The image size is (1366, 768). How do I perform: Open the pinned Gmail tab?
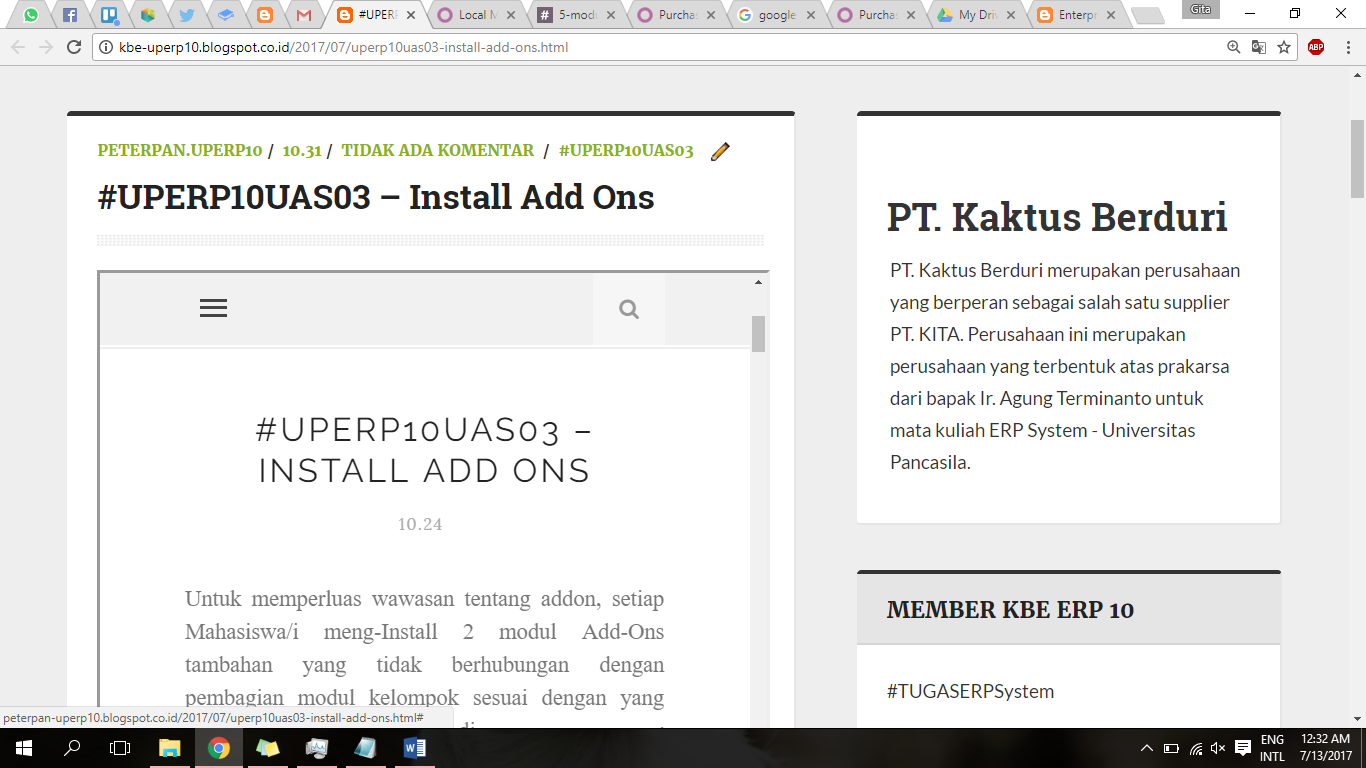[x=304, y=15]
